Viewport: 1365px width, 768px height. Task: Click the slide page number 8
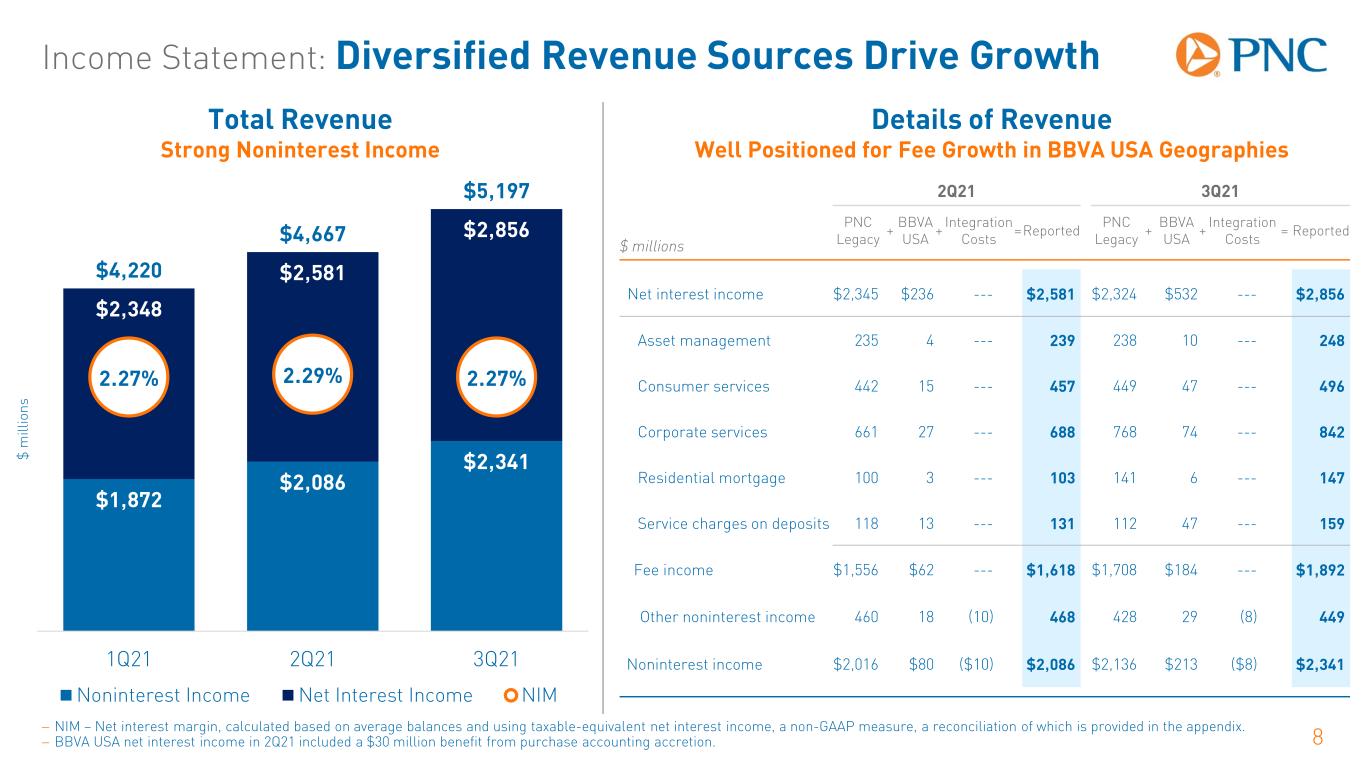1317,739
